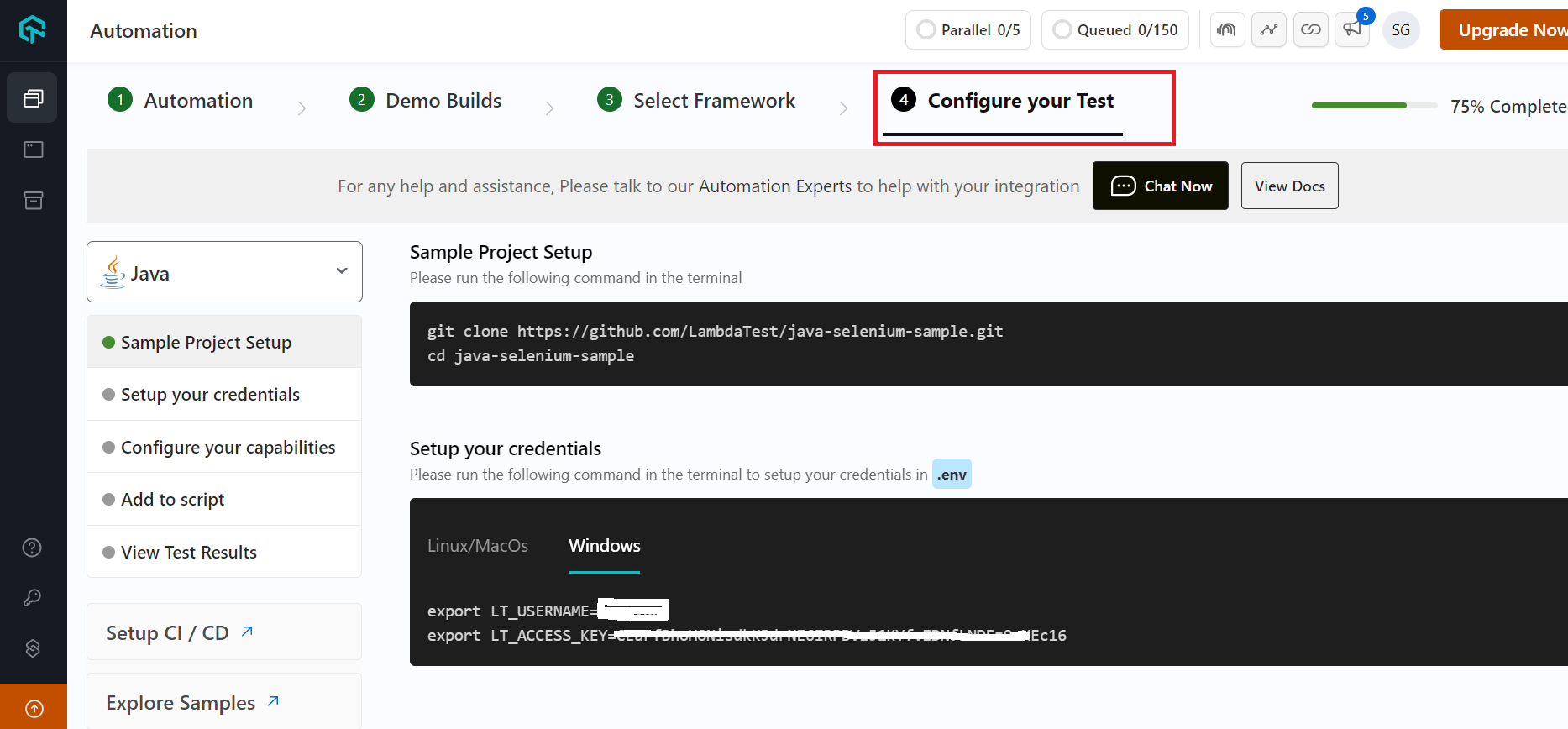Select the Builds icon in the sidebar

pos(33,97)
